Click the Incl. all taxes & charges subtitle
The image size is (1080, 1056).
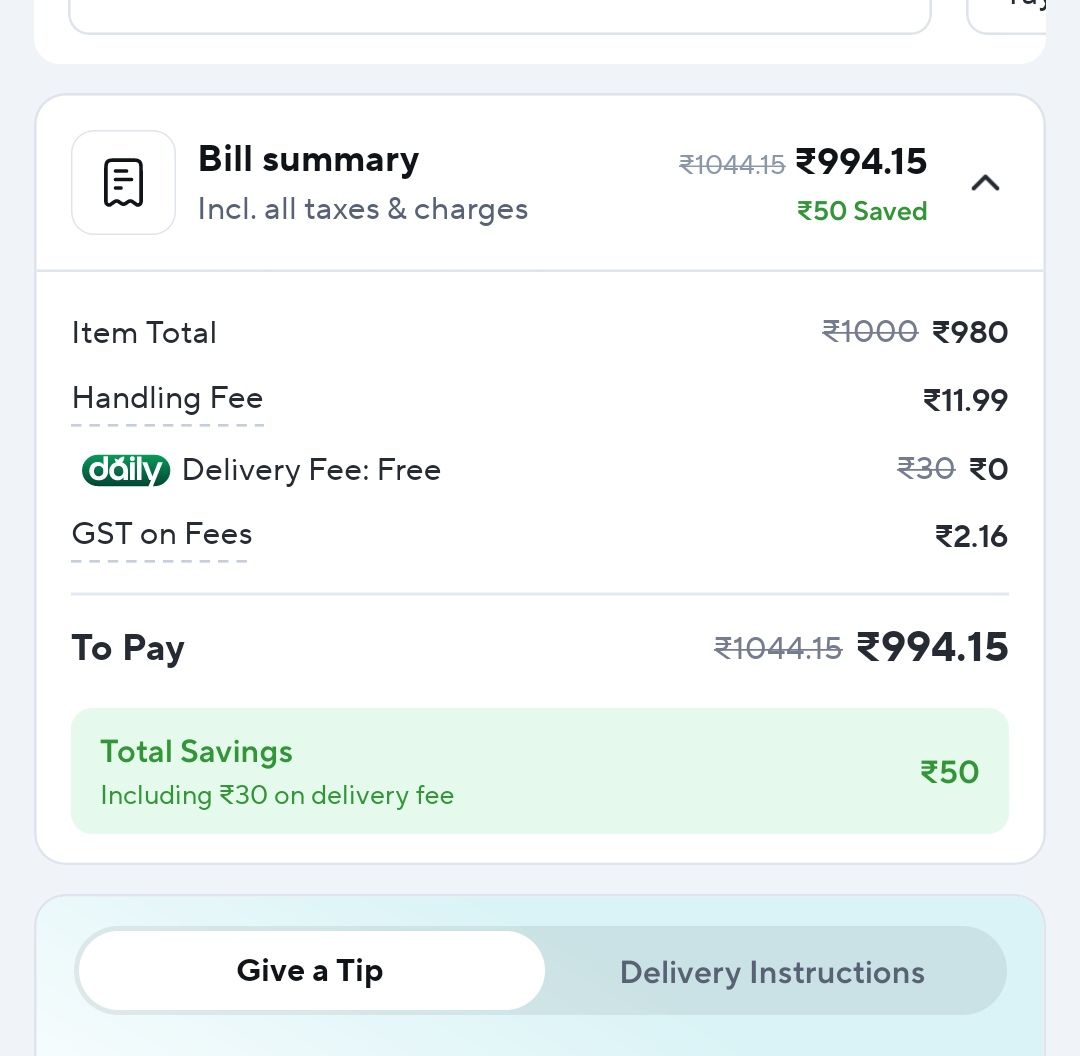tap(362, 210)
